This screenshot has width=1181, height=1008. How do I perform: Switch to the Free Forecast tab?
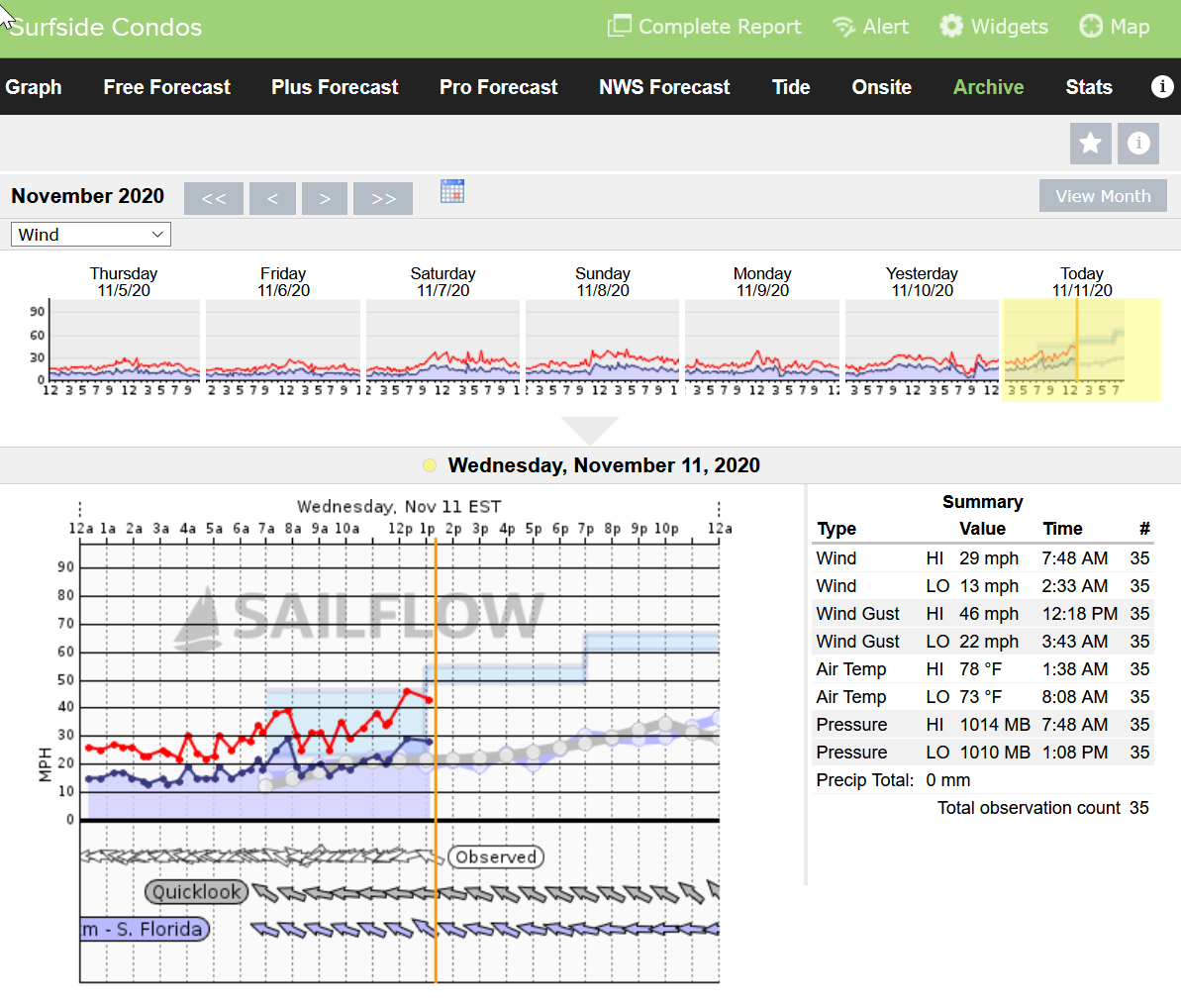click(166, 86)
